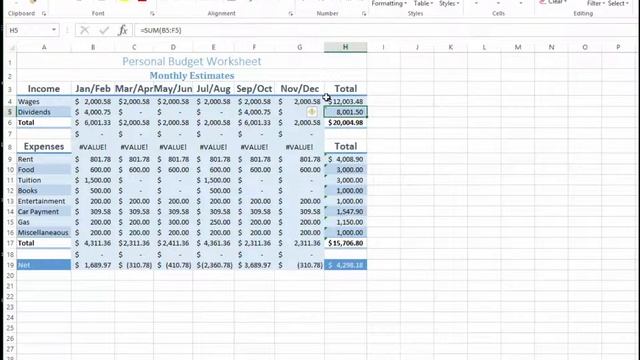The height and width of the screenshot is (360, 640).
Task: Click the Select All corner triangle
Action: [x=12, y=48]
